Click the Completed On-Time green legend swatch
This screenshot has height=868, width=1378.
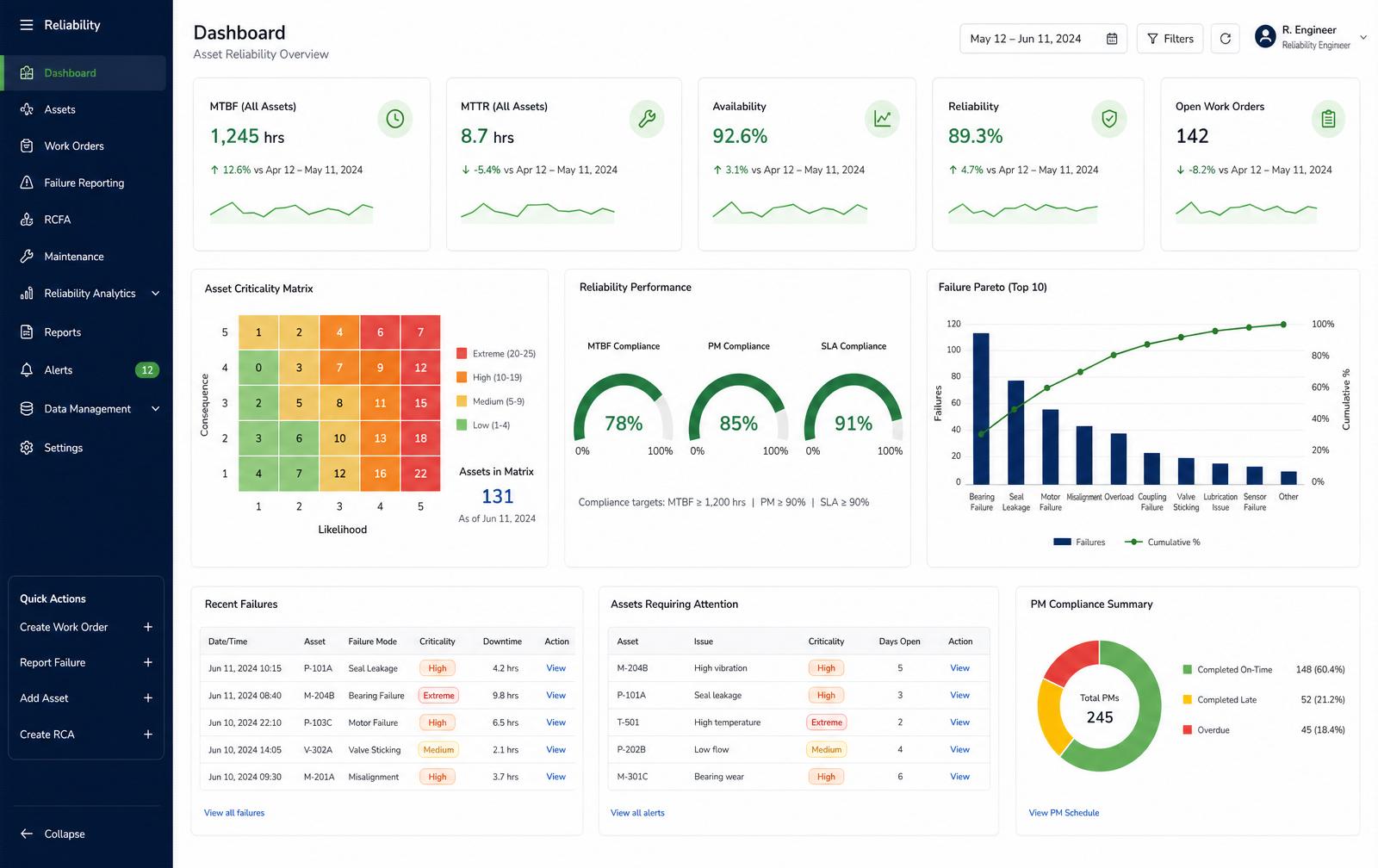(1188, 669)
